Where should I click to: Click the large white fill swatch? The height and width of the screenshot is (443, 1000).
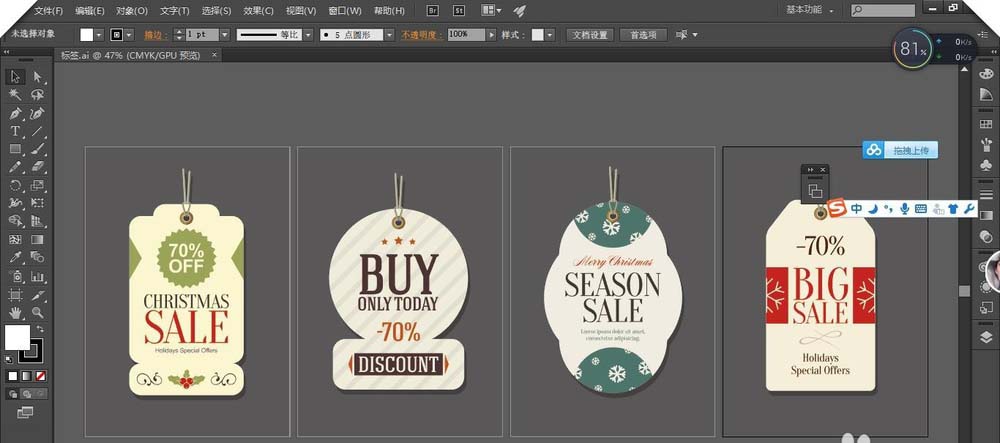(x=17, y=337)
